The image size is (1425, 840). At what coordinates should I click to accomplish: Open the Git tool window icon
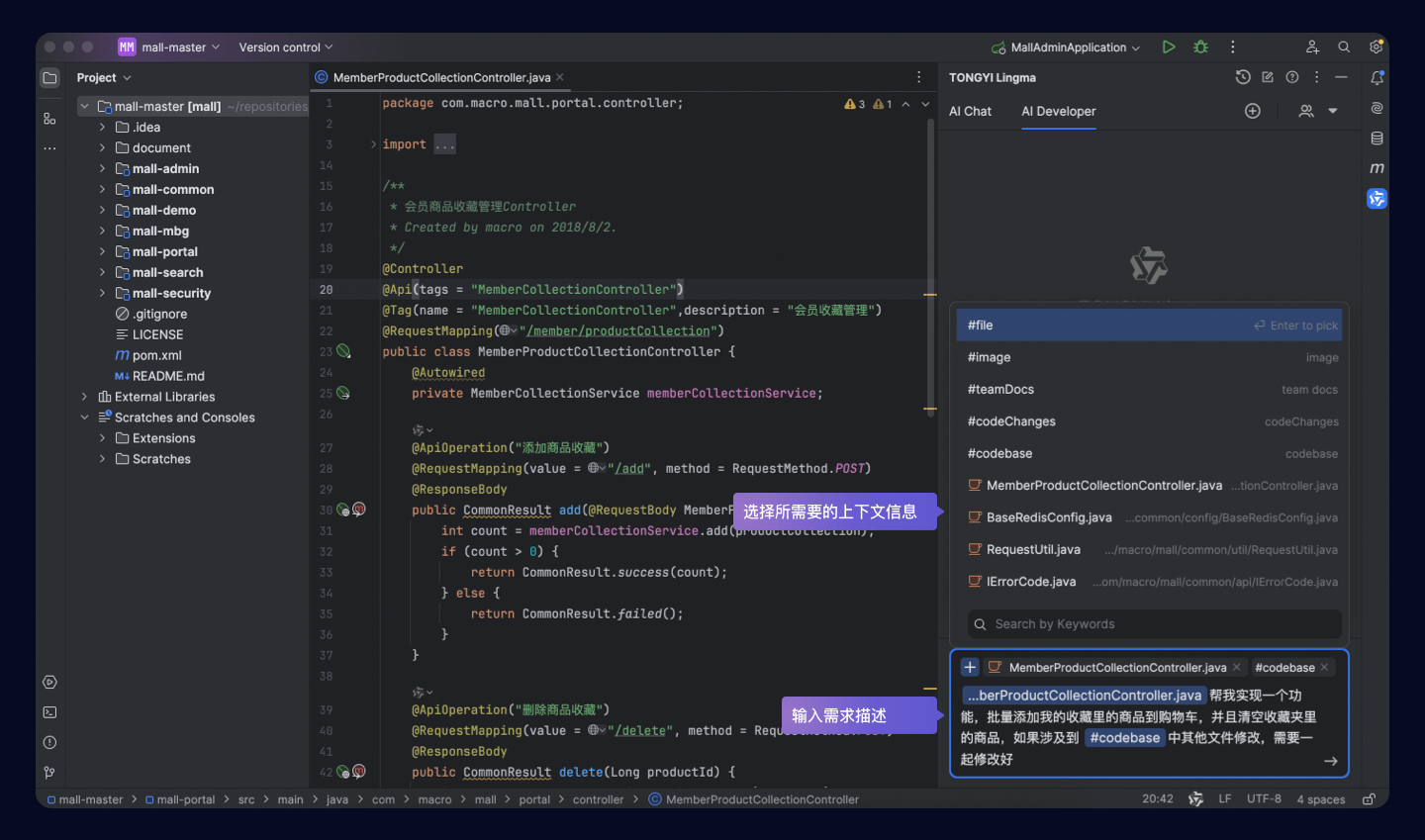coord(49,773)
